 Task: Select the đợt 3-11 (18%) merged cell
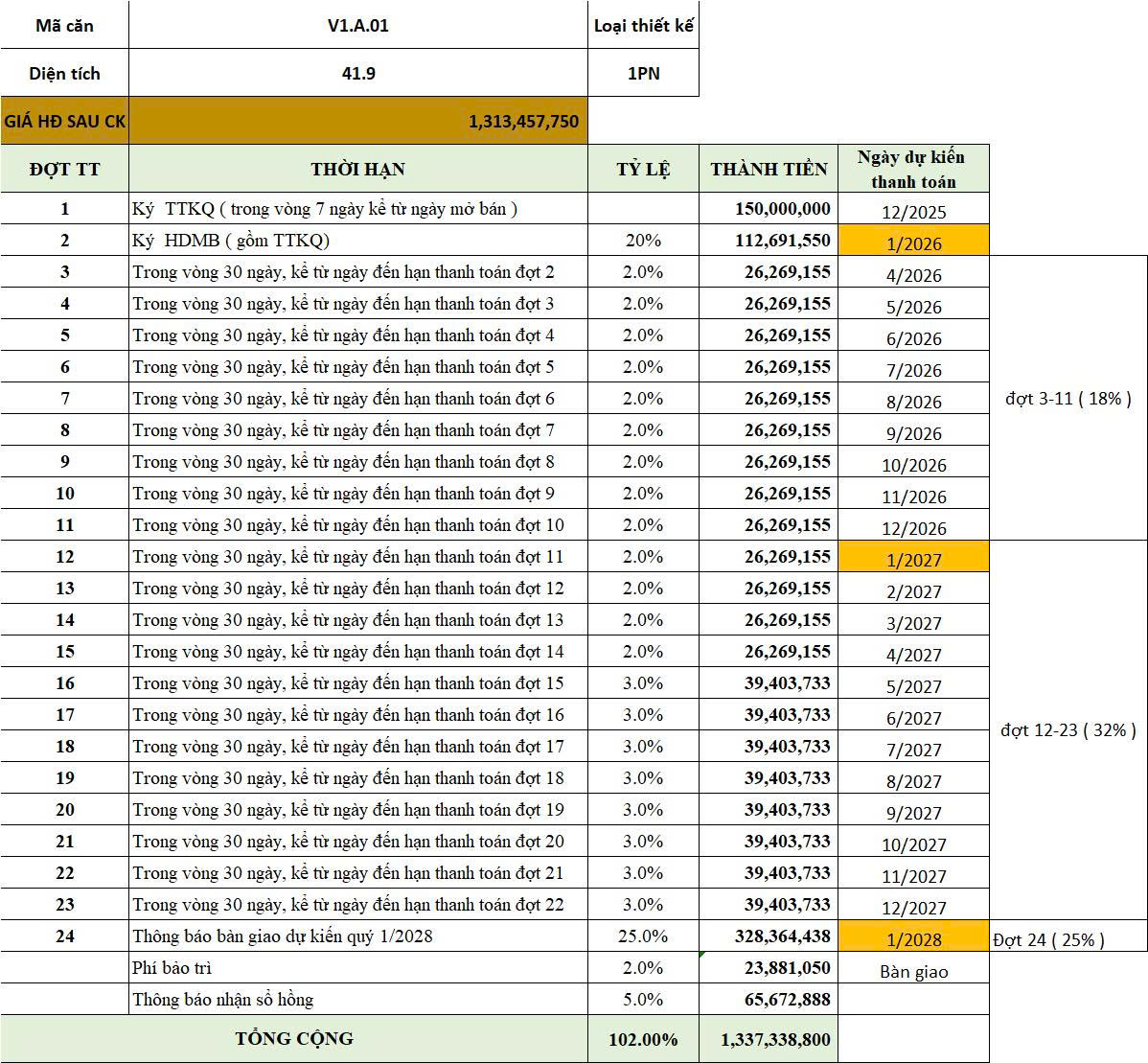[1068, 398]
